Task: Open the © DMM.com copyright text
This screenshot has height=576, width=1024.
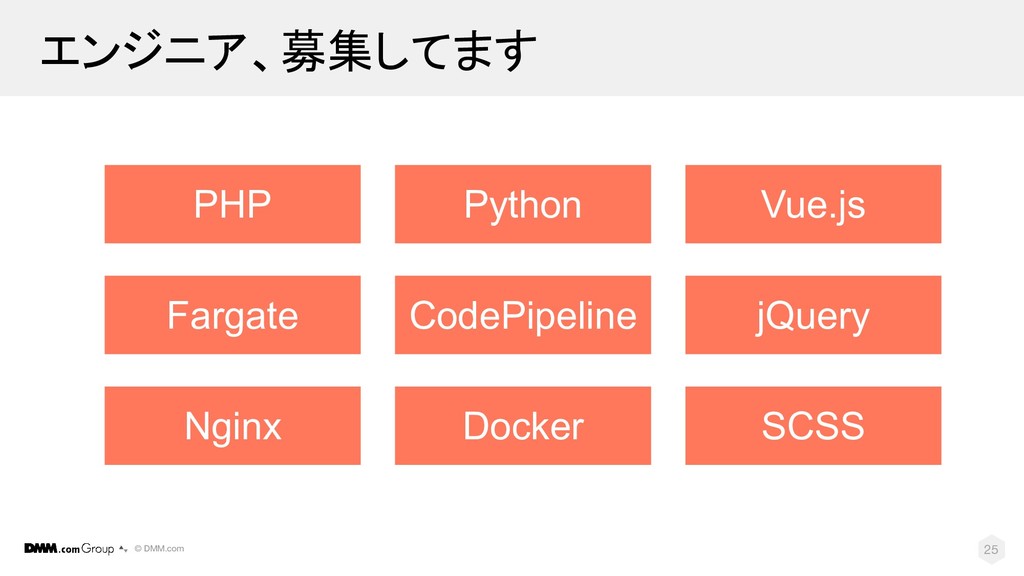Action: pyautogui.click(x=159, y=548)
